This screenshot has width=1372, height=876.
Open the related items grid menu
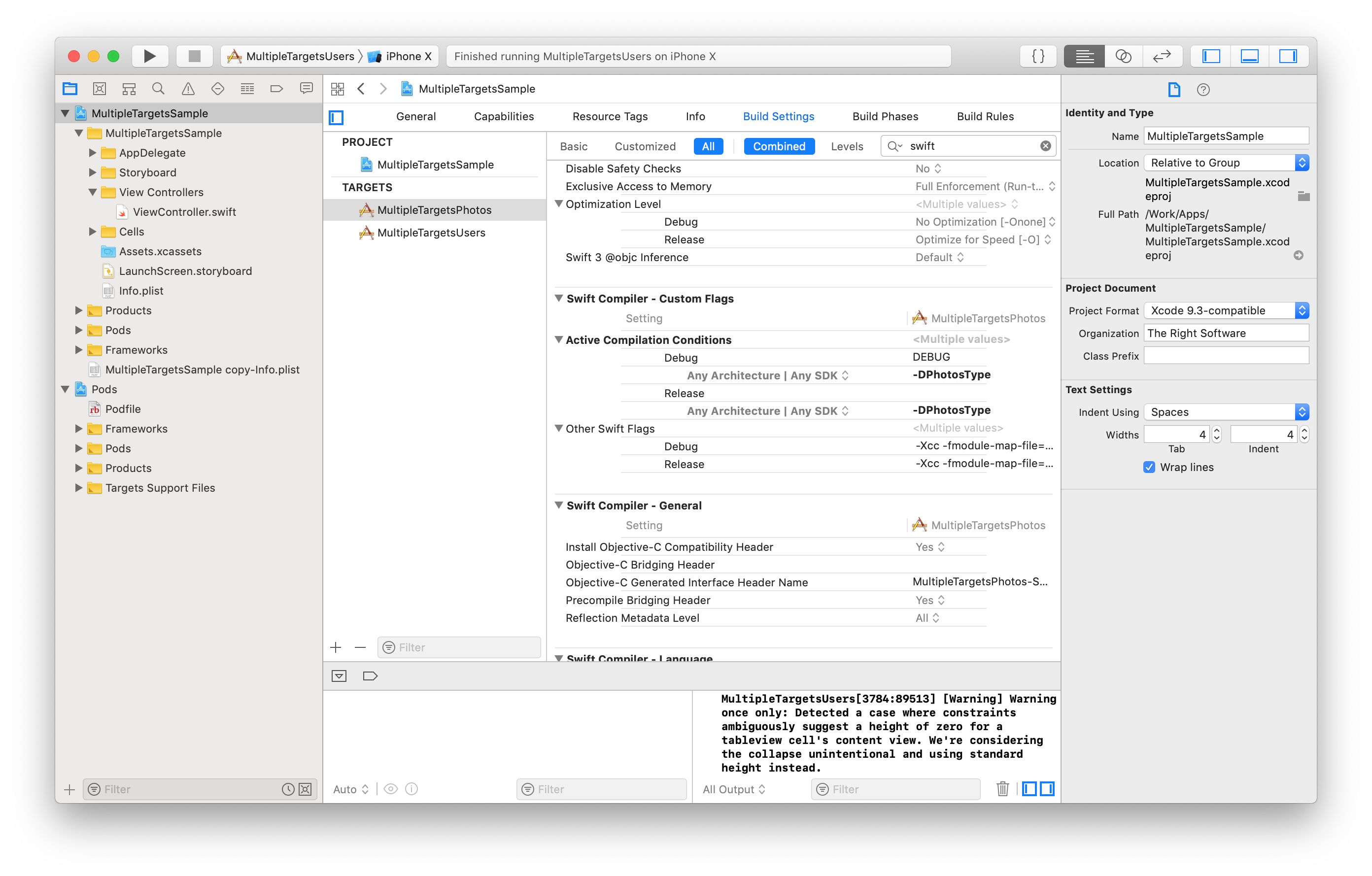[x=338, y=89]
